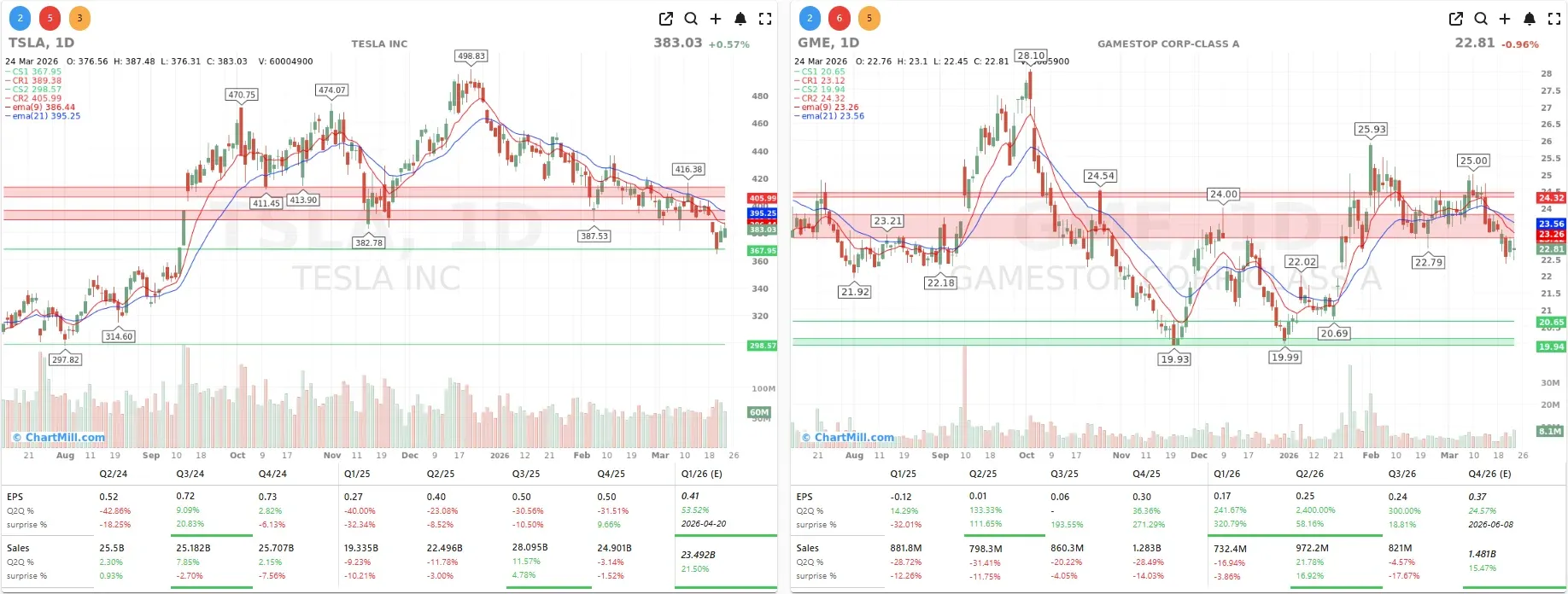Click the 498.83 high label on TSLA
The width and height of the screenshot is (1568, 594).
(x=471, y=56)
